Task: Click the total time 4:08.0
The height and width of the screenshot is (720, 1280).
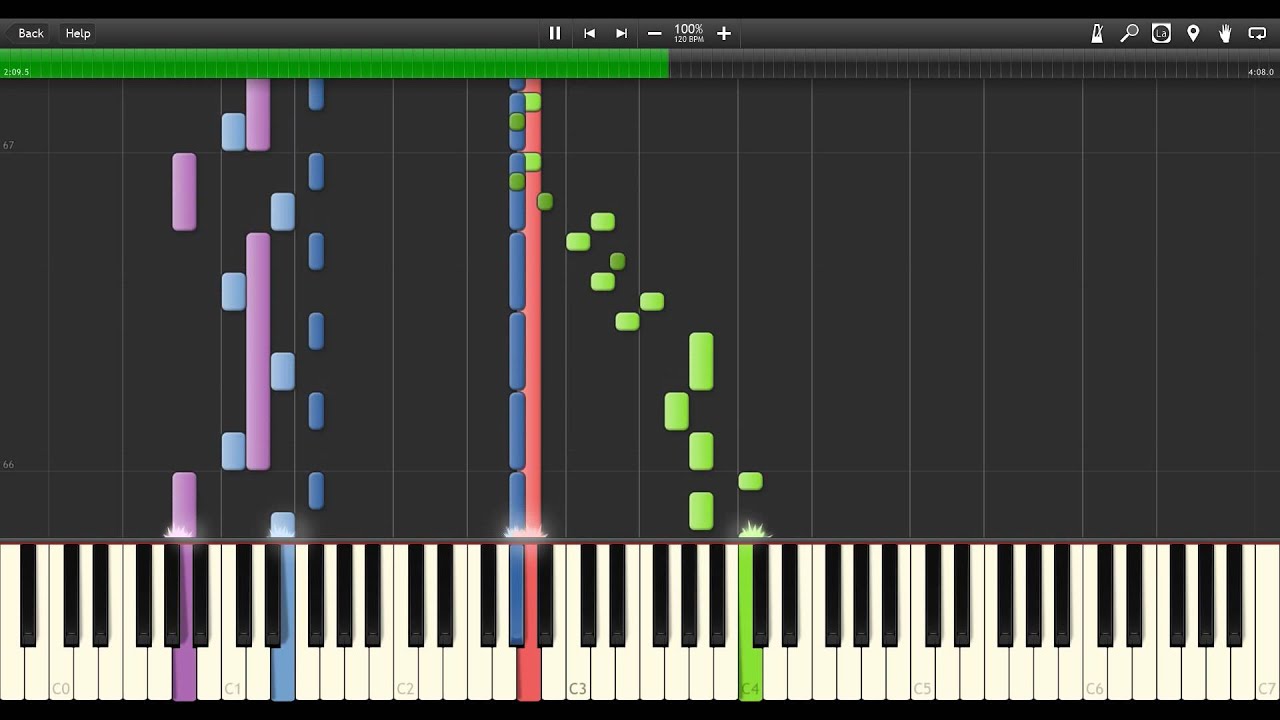Action: coord(1261,72)
